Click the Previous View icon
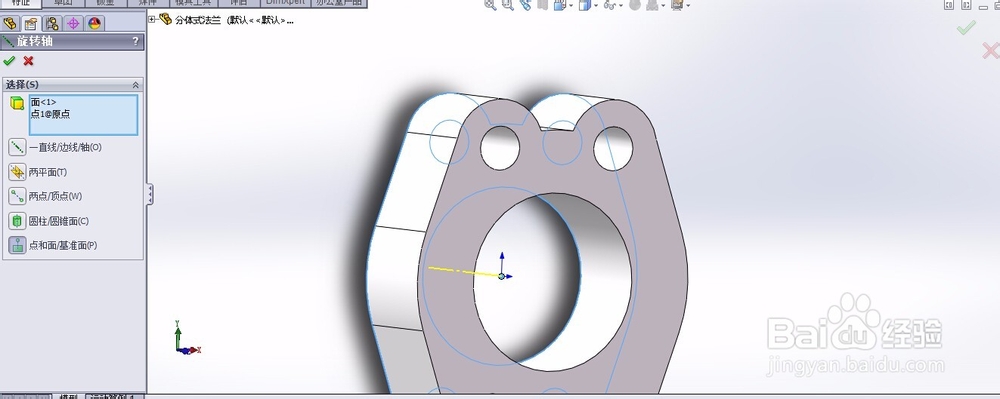Viewport: 1000px width, 399px height. [x=525, y=4]
